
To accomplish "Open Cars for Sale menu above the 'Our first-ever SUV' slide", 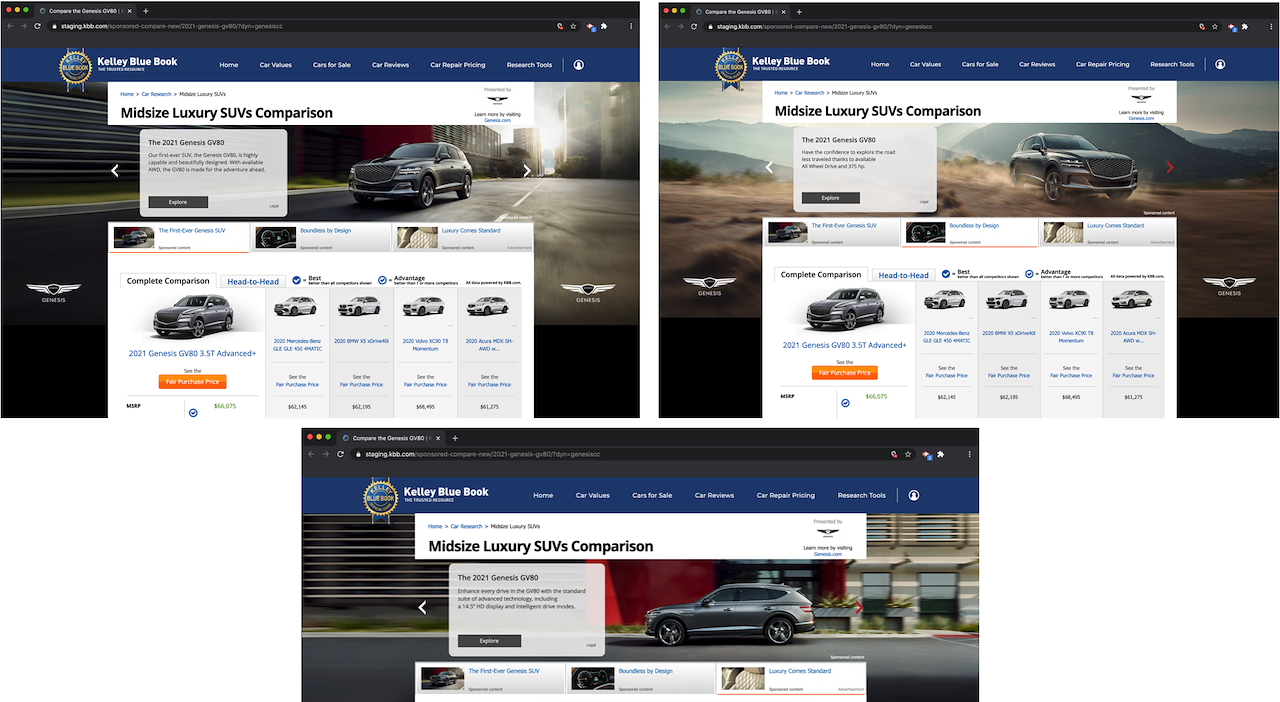I will 331,65.
